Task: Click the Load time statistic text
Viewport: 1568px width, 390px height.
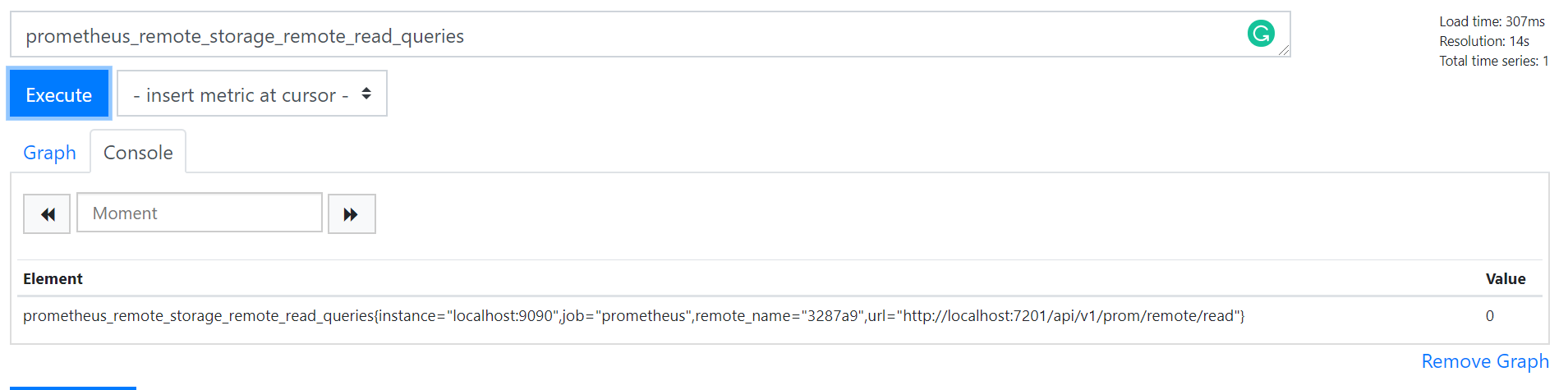Action: pyautogui.click(x=1492, y=21)
